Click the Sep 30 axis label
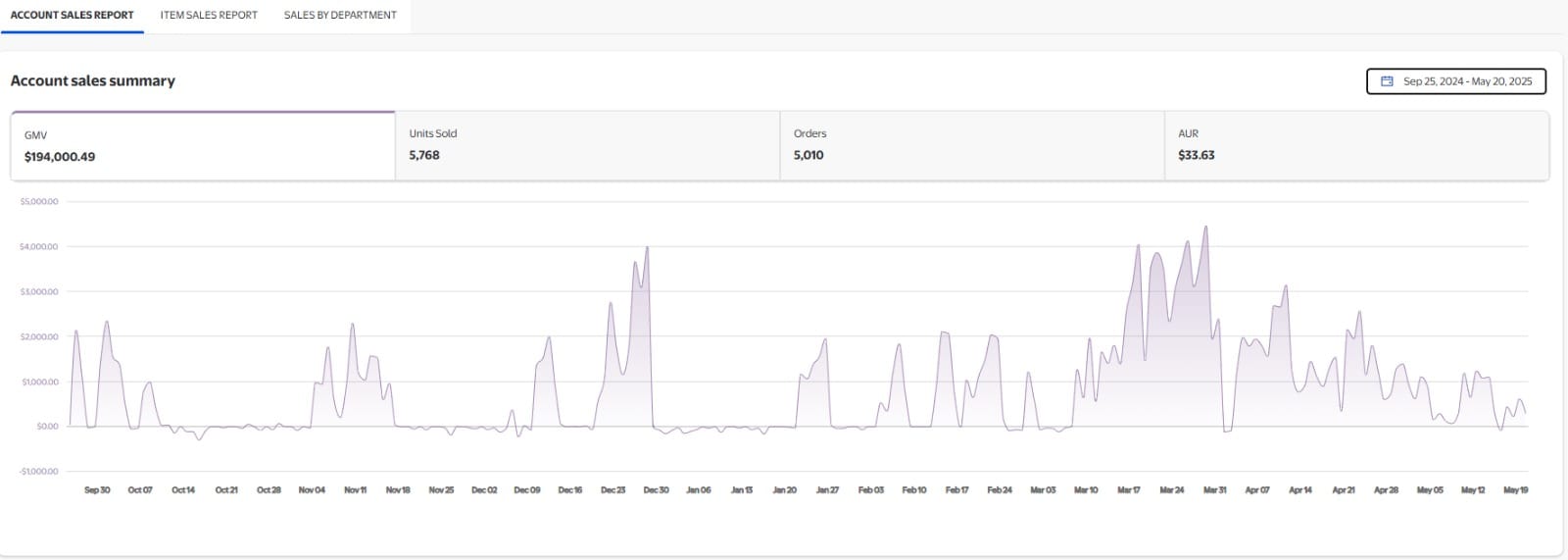Screen dimensions: 1568x560 click(x=97, y=489)
